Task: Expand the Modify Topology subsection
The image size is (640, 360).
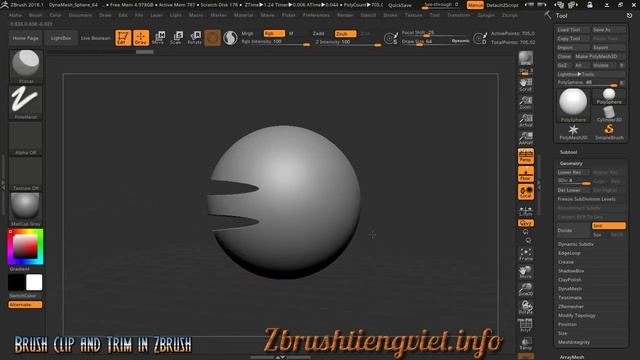Action: 577,316
